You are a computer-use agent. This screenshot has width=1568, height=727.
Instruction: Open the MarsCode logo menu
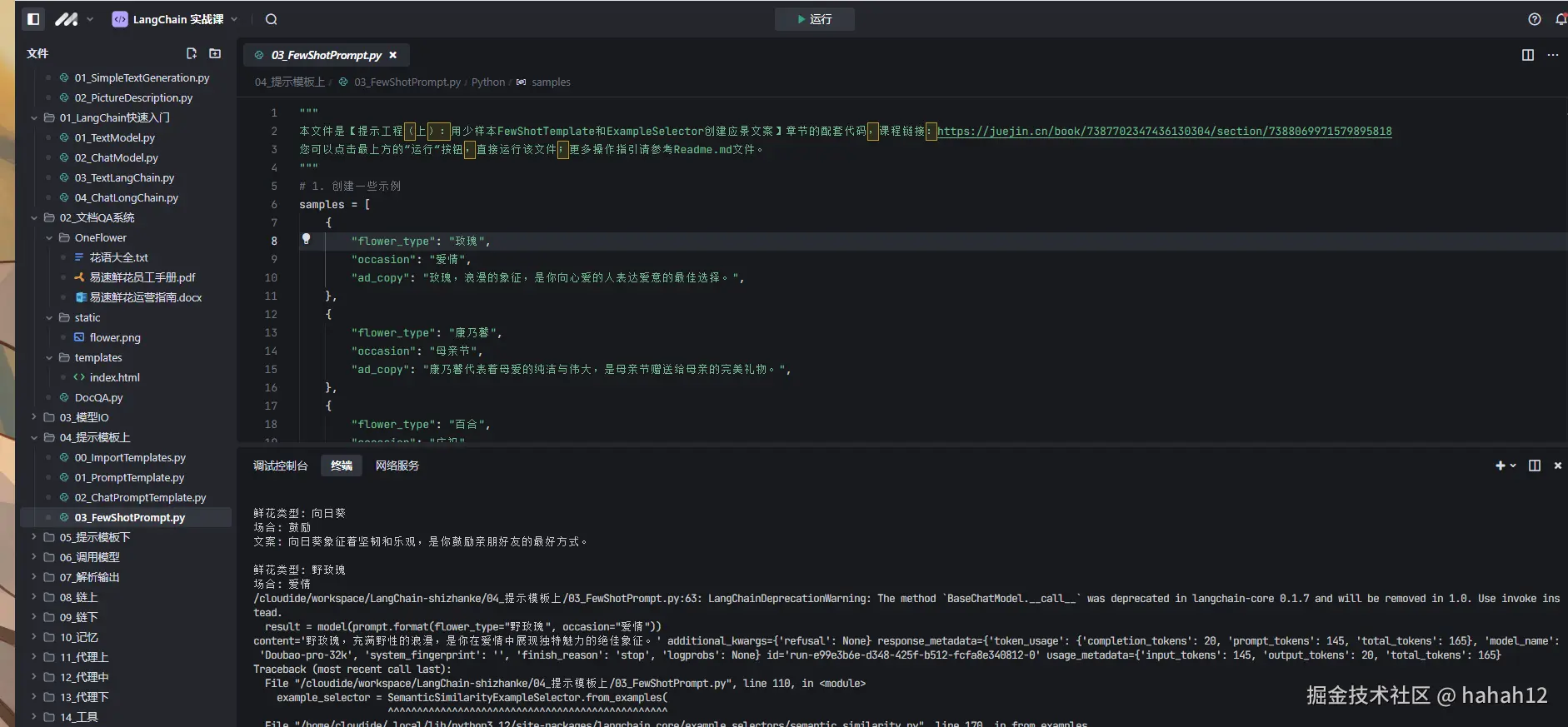click(x=73, y=19)
